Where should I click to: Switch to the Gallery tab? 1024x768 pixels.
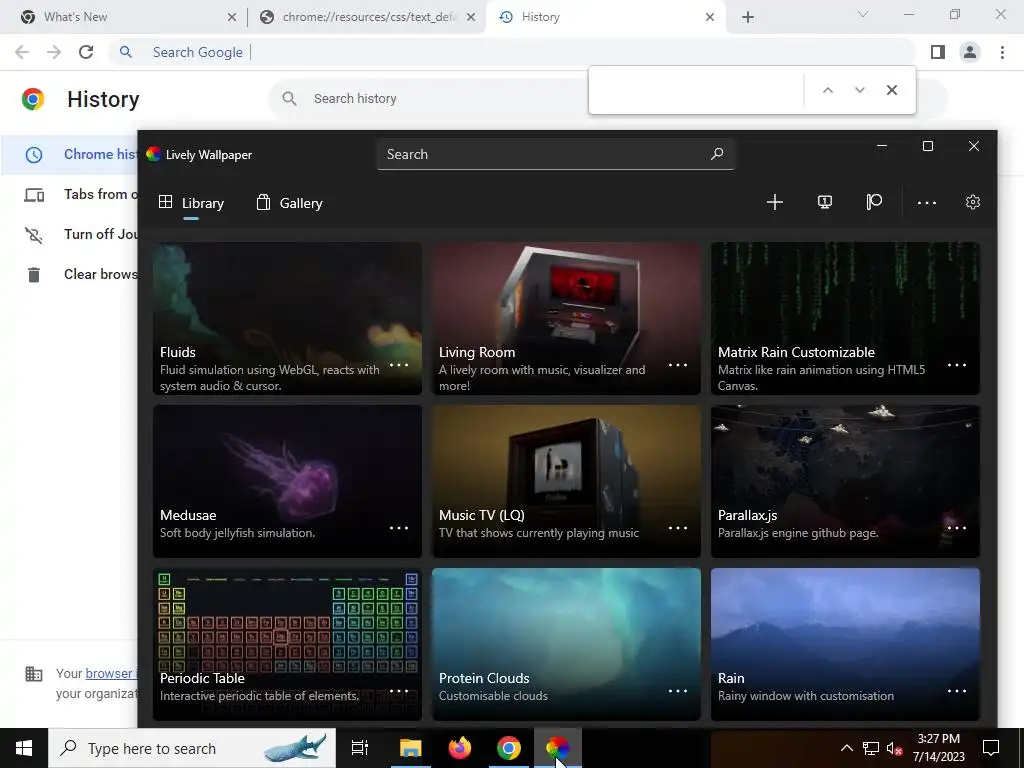pos(289,203)
